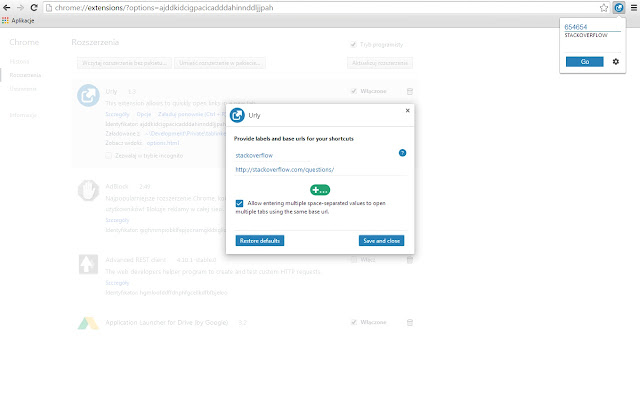Toggle incognito mode checkbox for Urly

pos(109,156)
